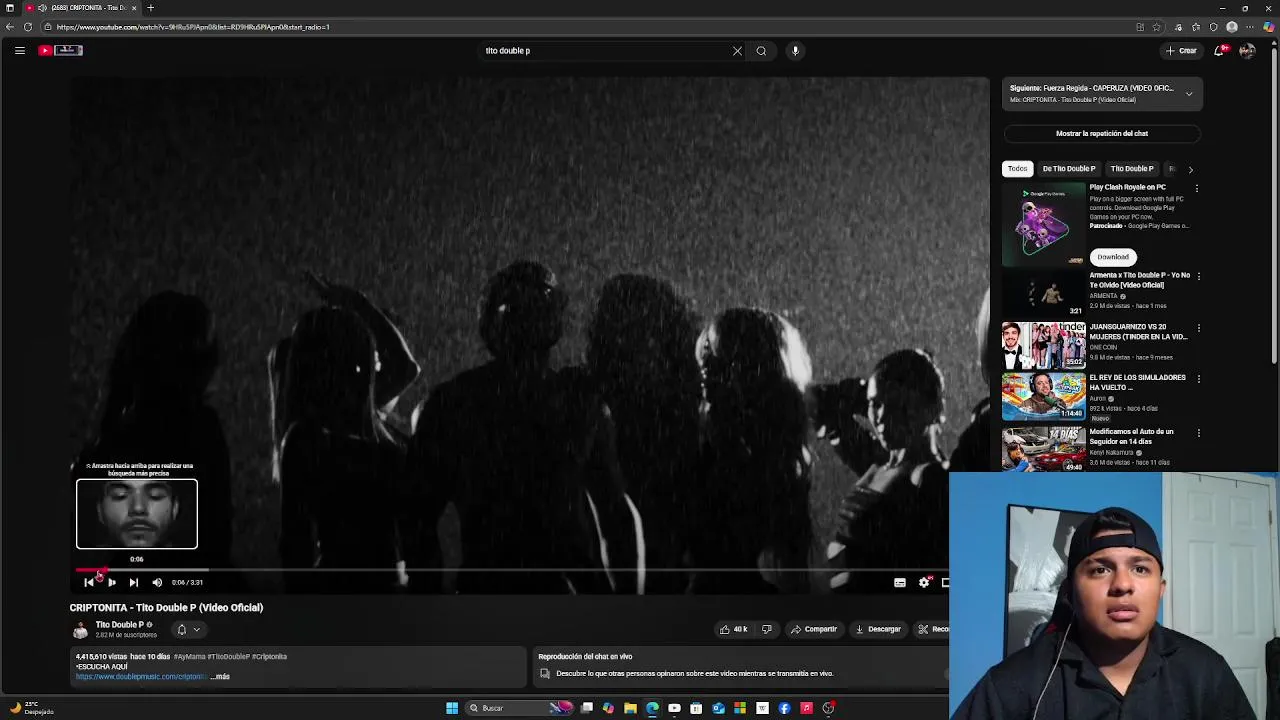The width and height of the screenshot is (1280, 720).
Task: Open player settings gear
Action: (924, 582)
